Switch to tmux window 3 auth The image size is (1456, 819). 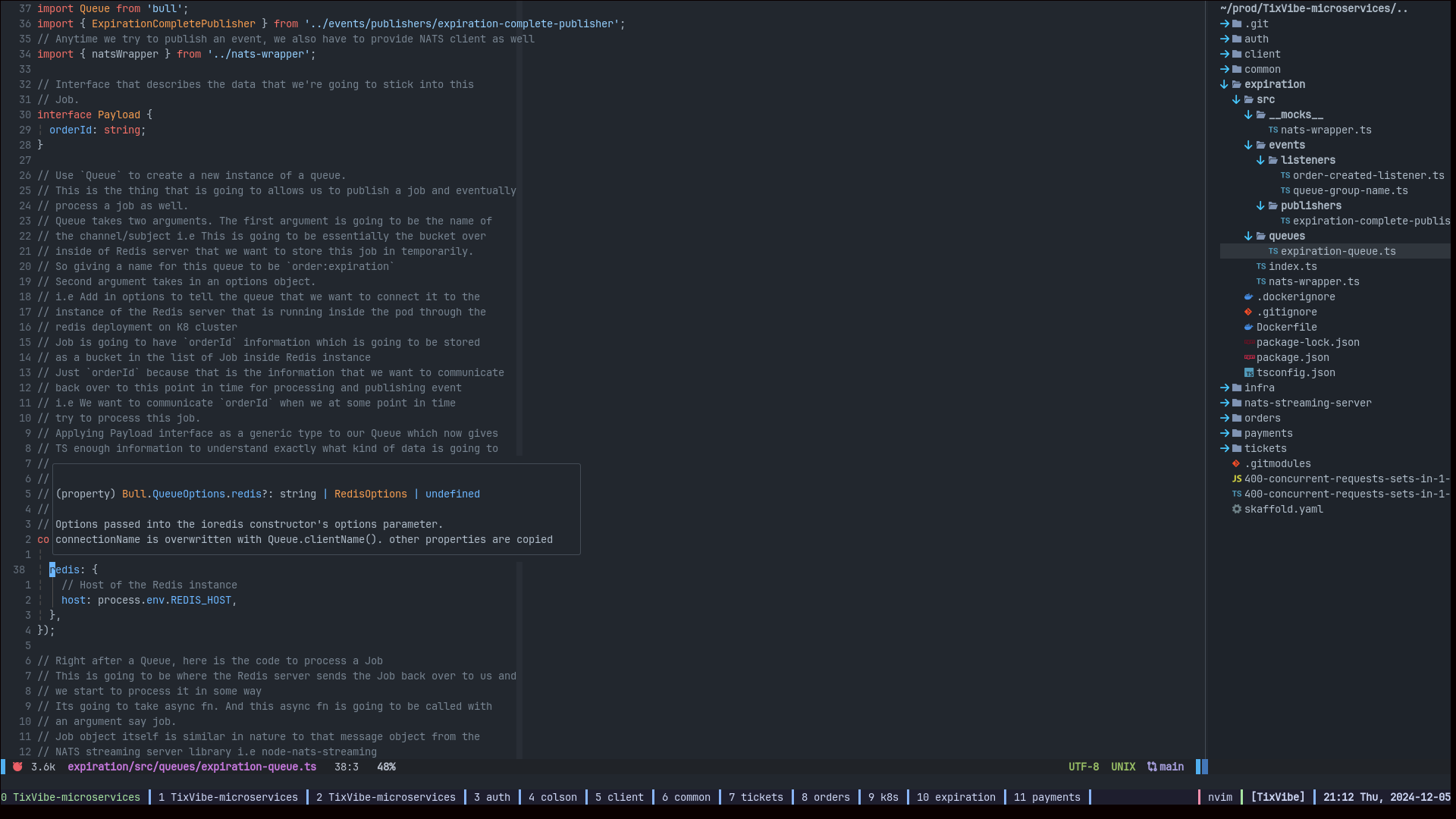(x=491, y=797)
